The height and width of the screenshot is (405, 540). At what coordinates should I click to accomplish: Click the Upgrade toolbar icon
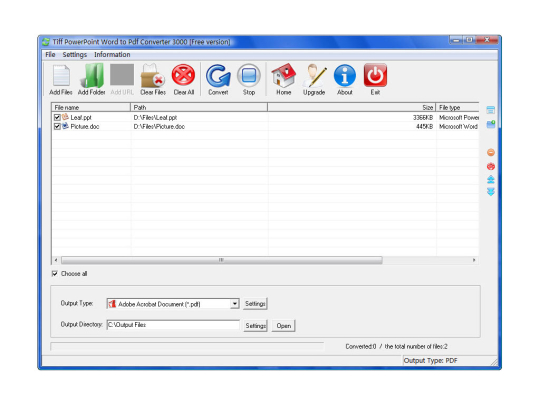pos(314,75)
